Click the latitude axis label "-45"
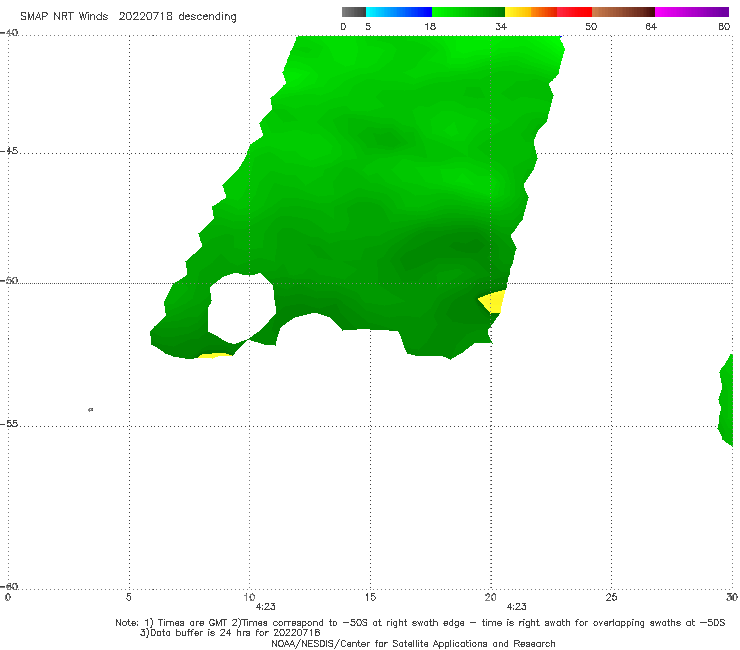Screen dimensions: 740x650 tap(9, 151)
